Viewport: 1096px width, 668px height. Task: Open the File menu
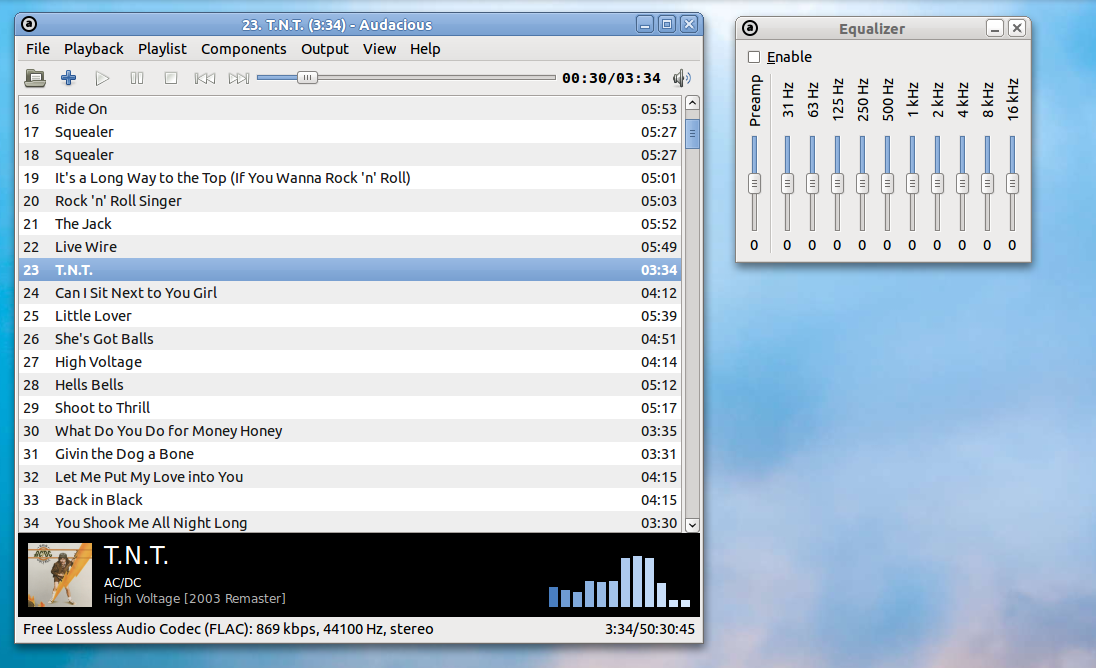38,49
